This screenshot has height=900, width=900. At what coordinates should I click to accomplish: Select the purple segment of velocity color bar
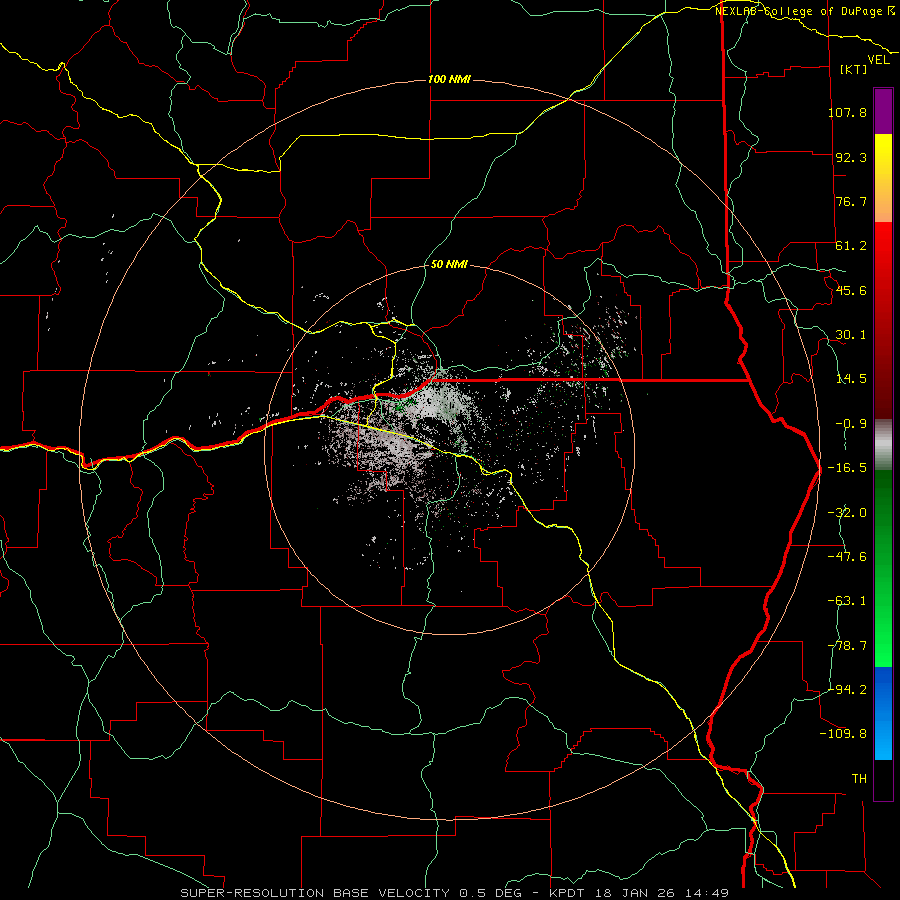[x=883, y=111]
